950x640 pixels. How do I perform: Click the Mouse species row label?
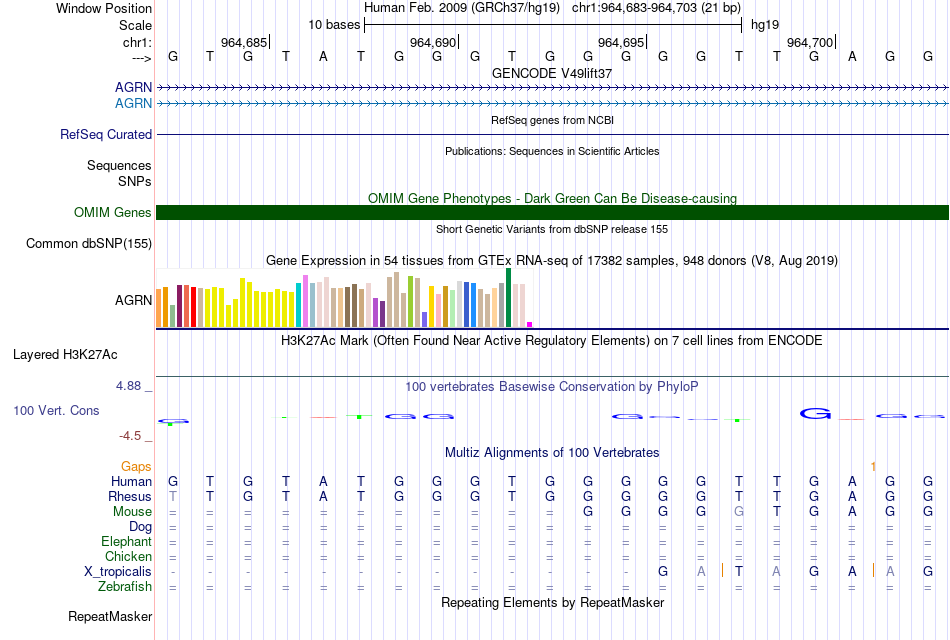click(x=132, y=512)
